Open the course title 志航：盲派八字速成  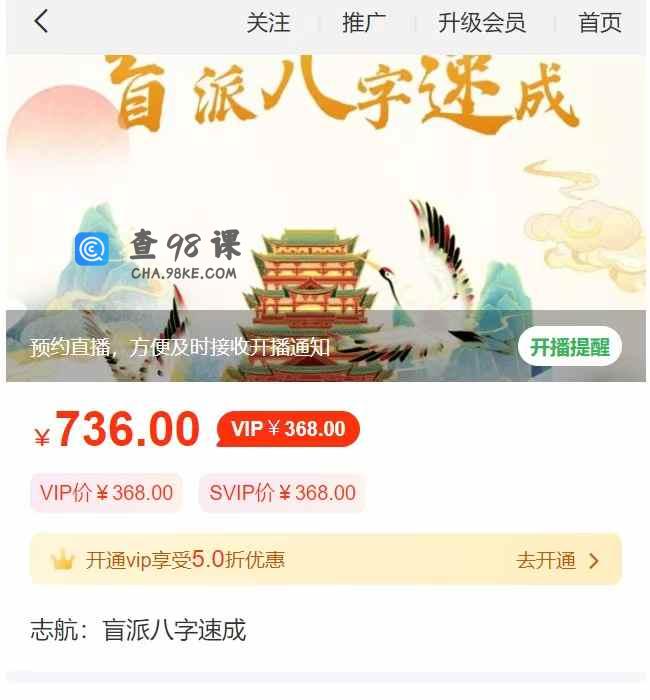point(138,629)
